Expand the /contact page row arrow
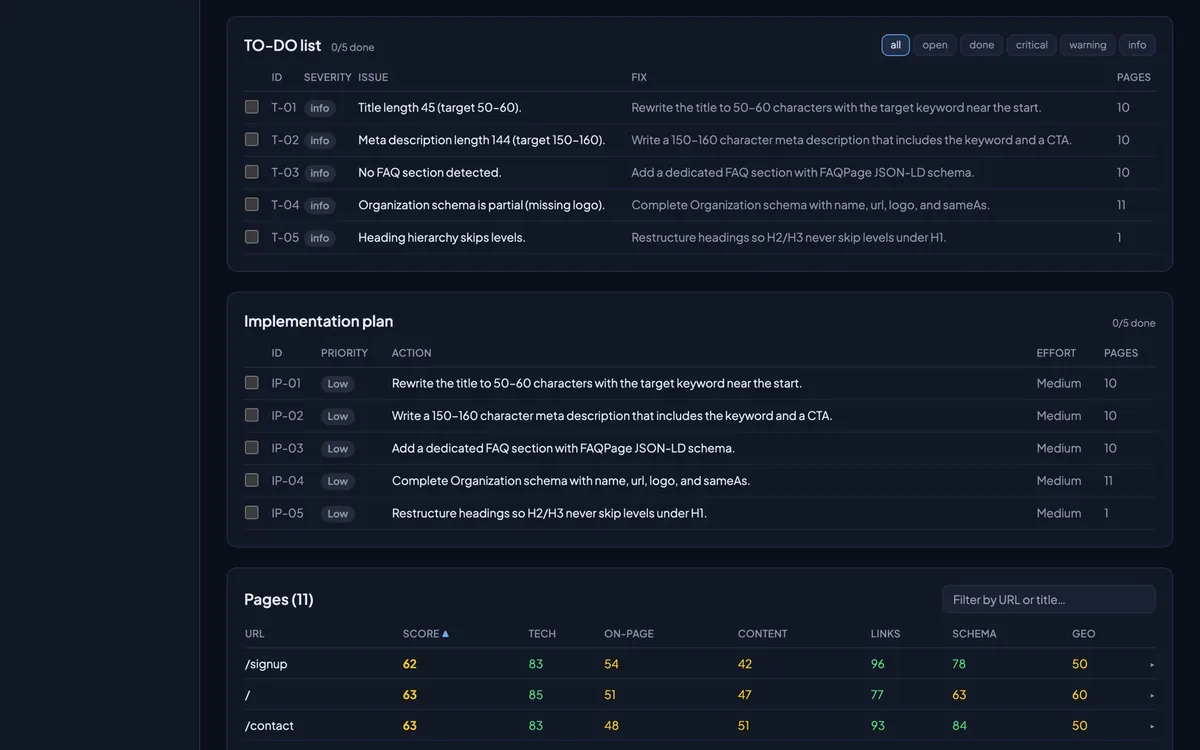1200x750 pixels. [x=1152, y=726]
